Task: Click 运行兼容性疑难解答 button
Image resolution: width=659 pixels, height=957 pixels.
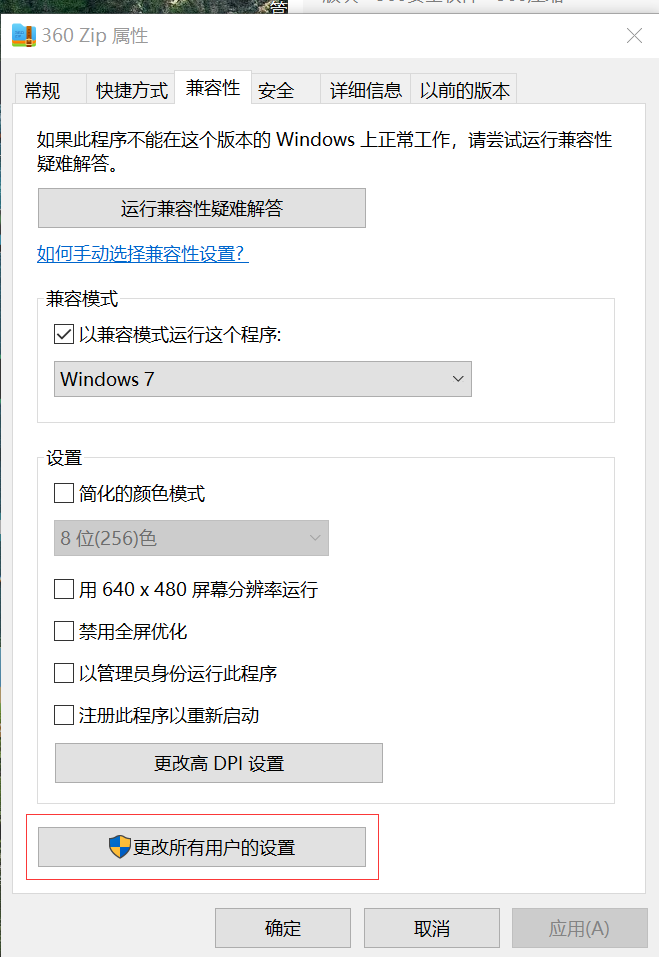Action: pyautogui.click(x=202, y=208)
